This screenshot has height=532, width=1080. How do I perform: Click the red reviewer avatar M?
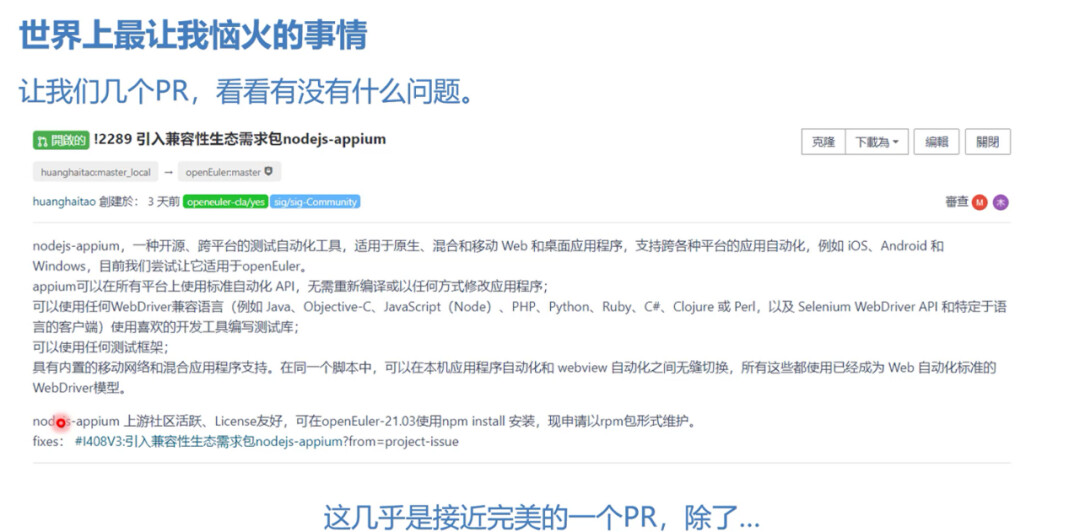click(x=979, y=202)
